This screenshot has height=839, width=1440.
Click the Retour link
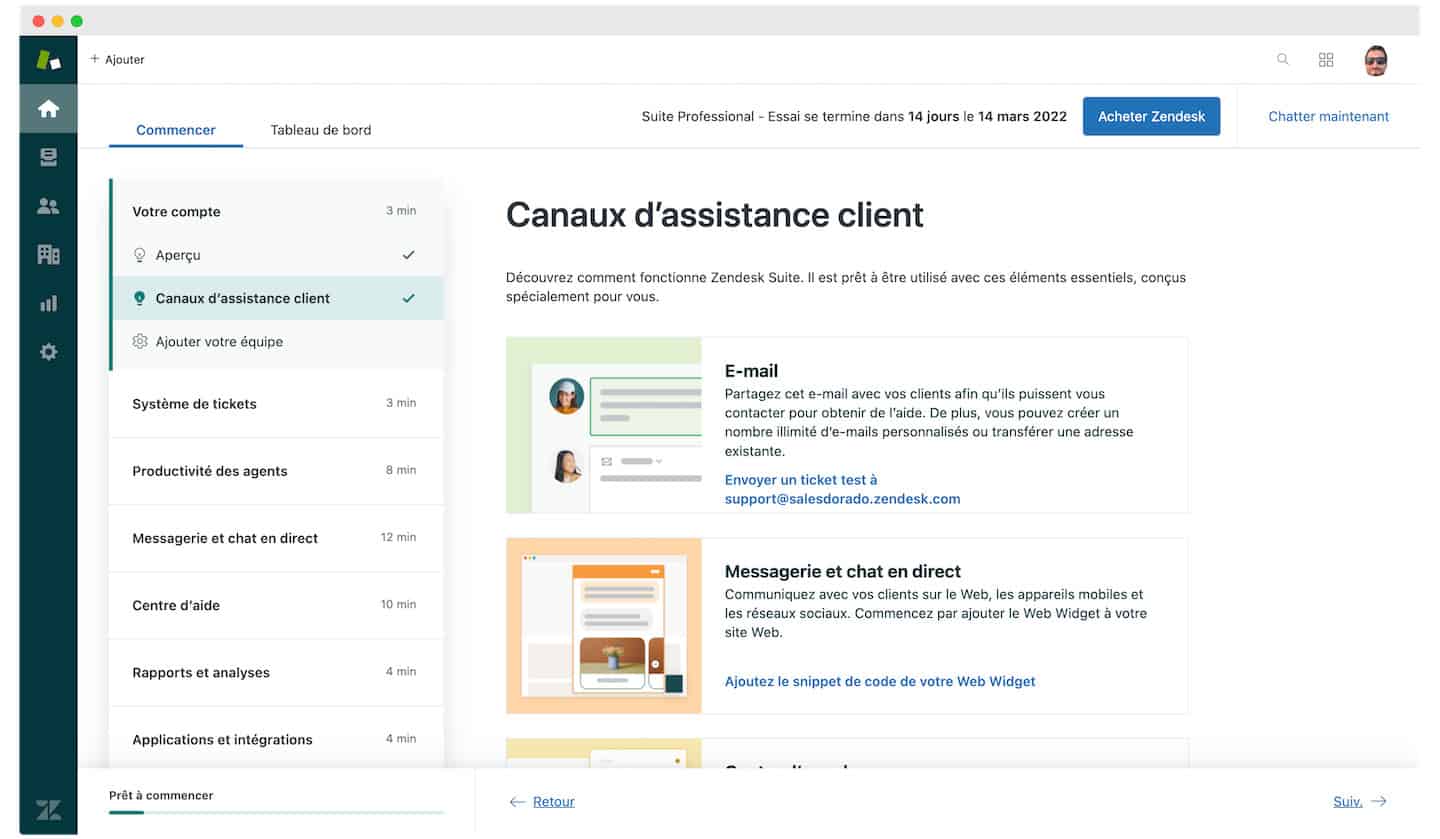(x=554, y=801)
